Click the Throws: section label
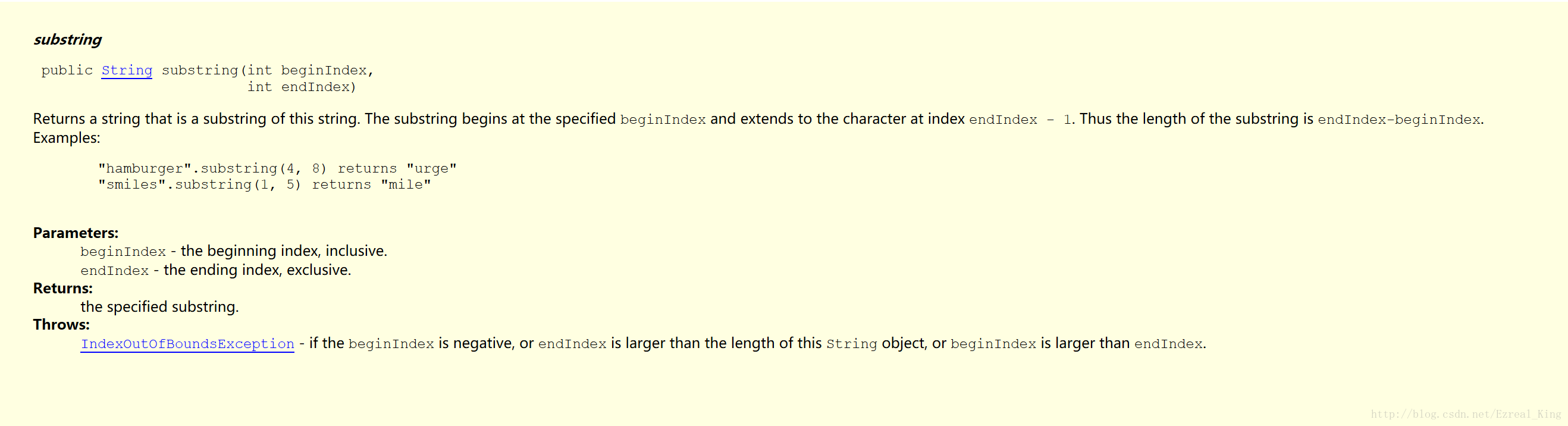 point(61,324)
